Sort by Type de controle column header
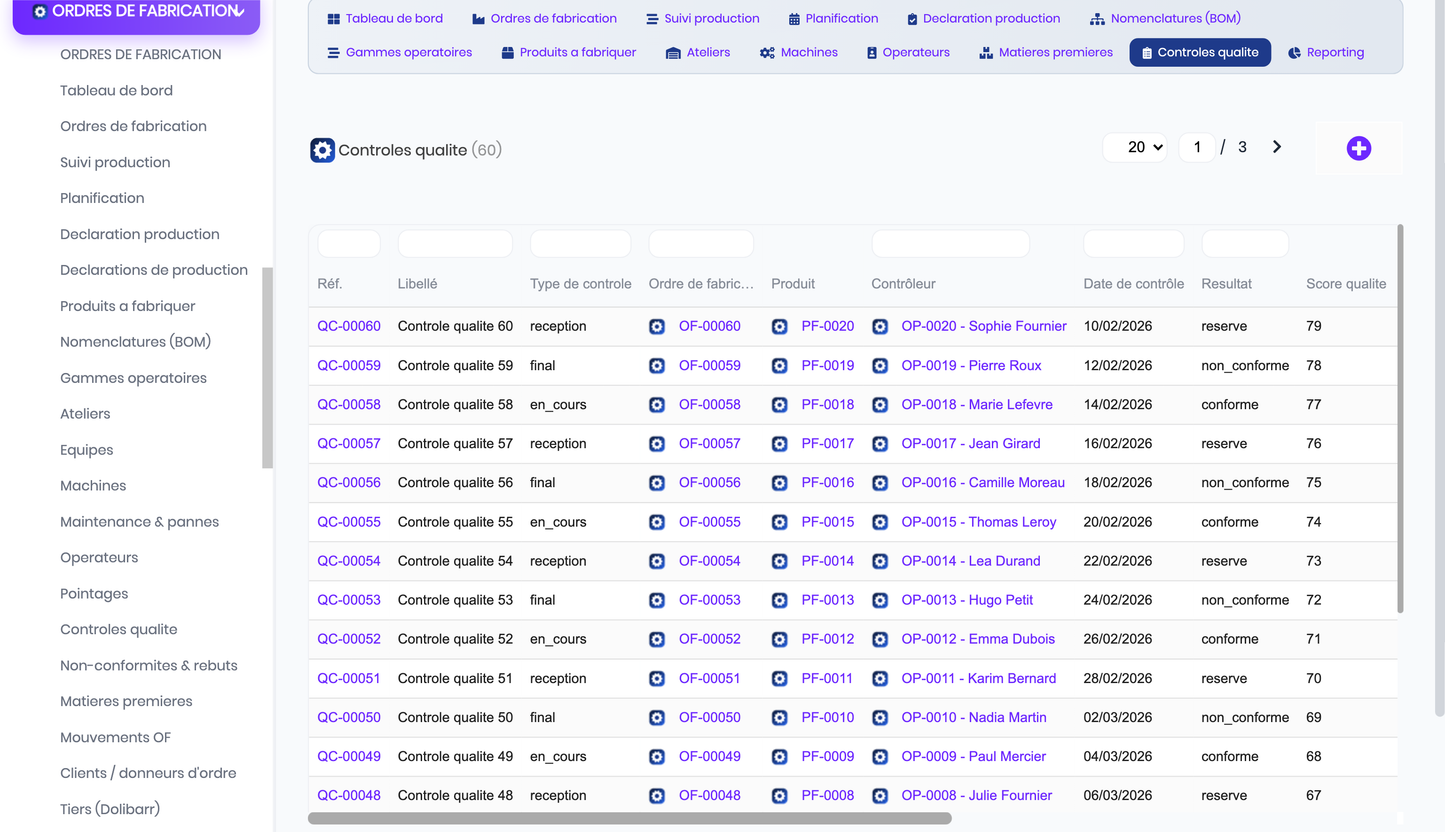The height and width of the screenshot is (832, 1445). 581,284
